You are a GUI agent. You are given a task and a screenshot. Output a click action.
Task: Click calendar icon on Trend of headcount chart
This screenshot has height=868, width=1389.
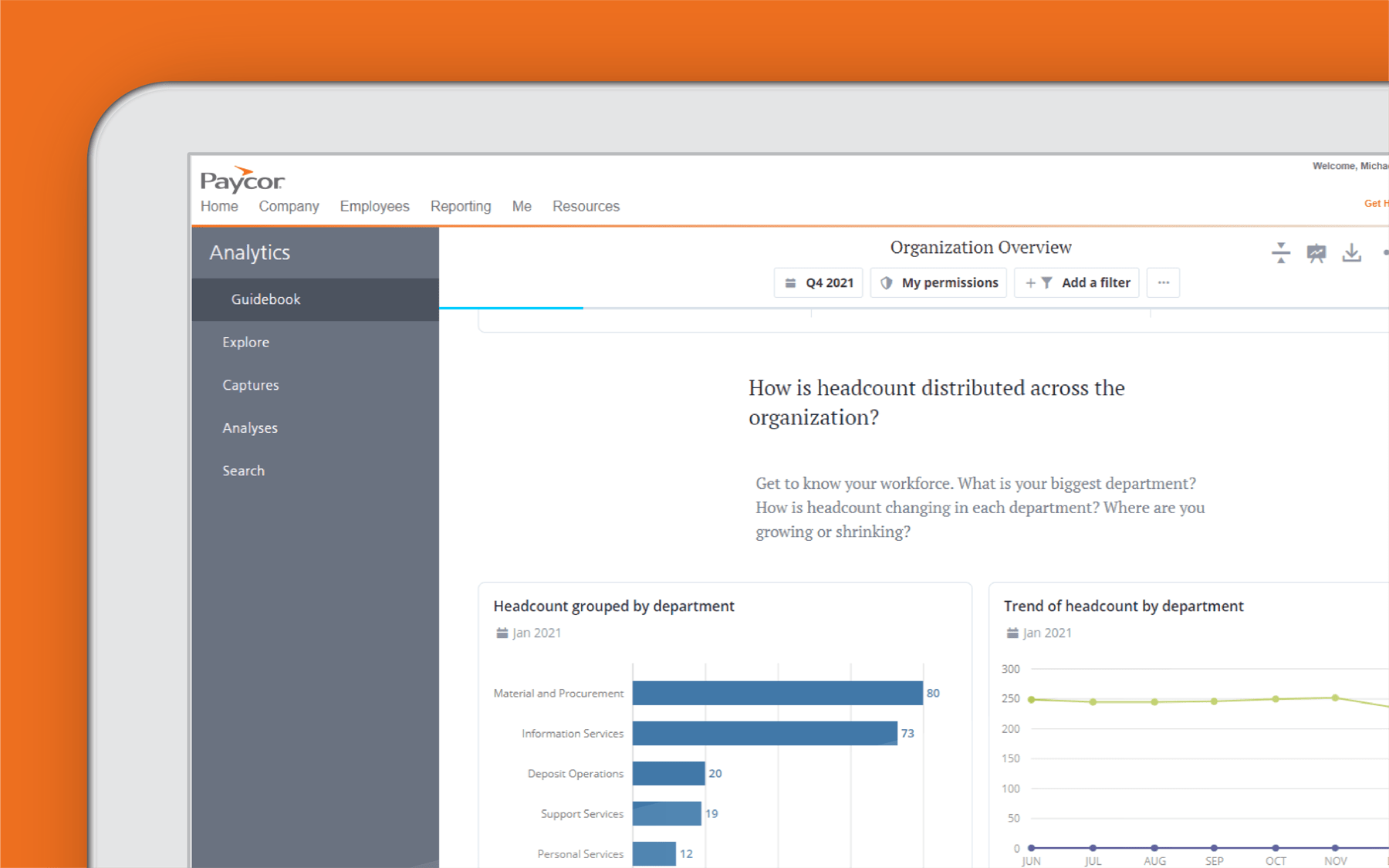[x=1012, y=633]
